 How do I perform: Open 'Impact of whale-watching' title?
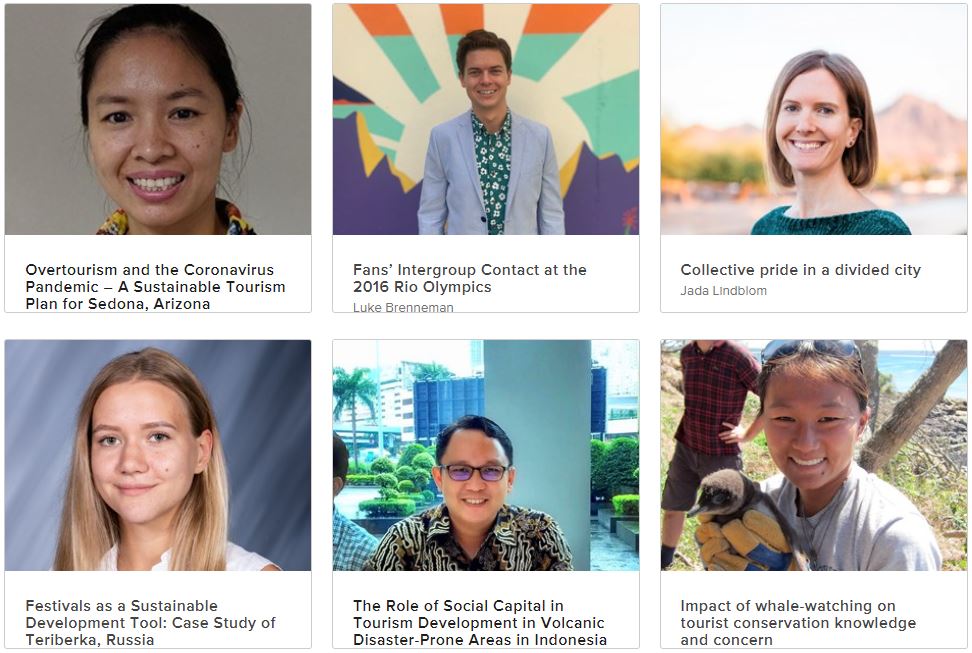798,623
